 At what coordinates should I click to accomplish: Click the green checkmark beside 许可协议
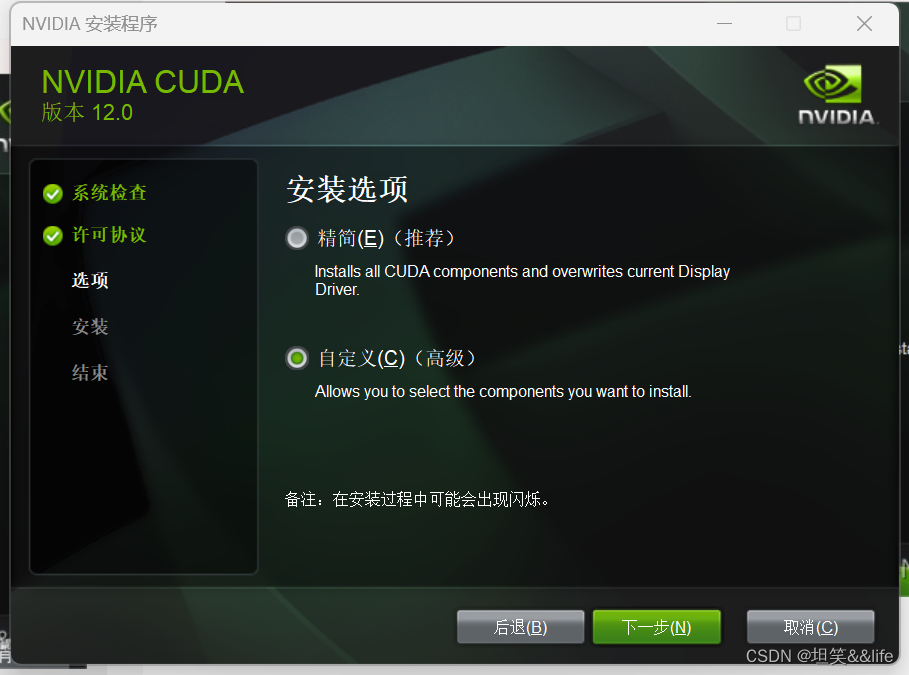tap(53, 236)
